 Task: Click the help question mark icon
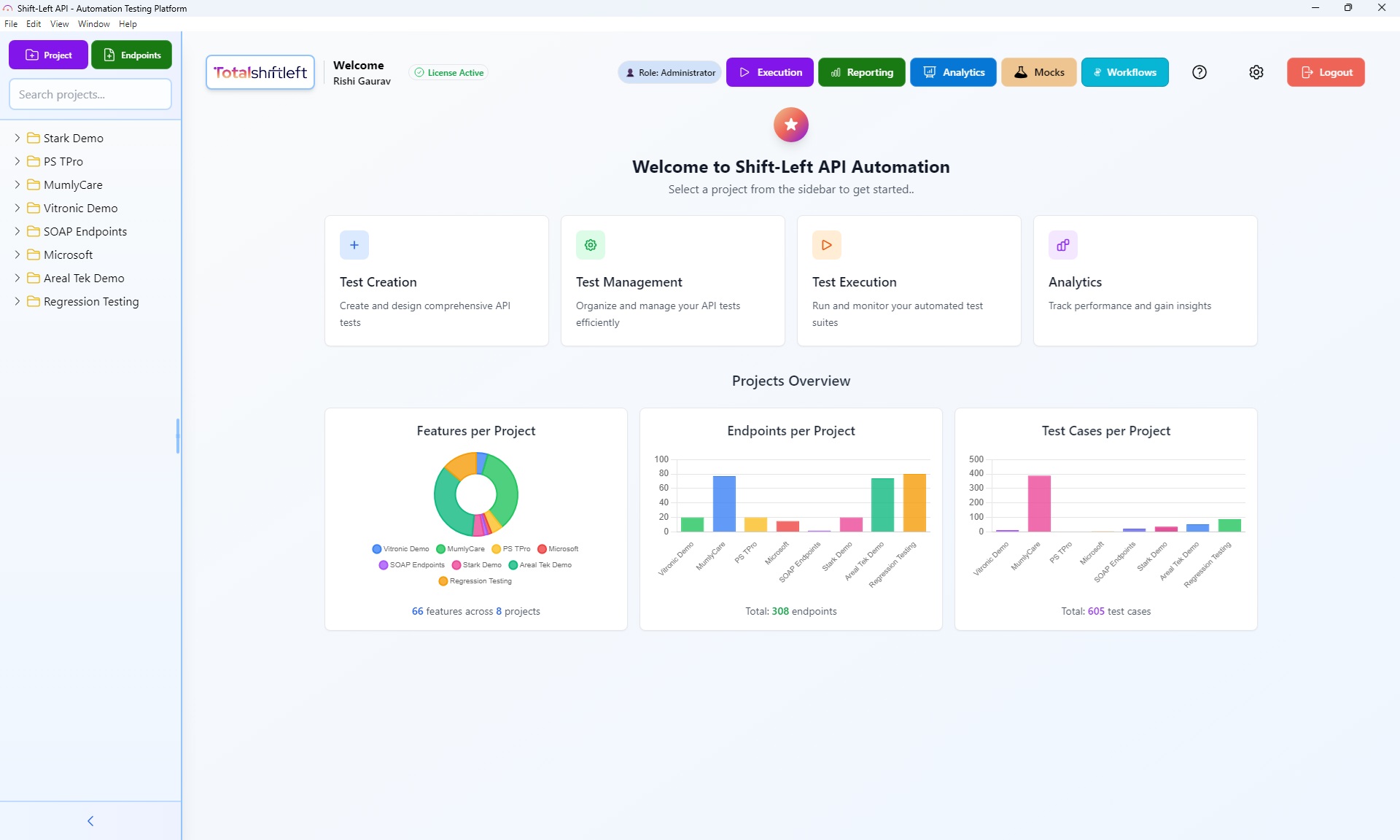[x=1199, y=72]
